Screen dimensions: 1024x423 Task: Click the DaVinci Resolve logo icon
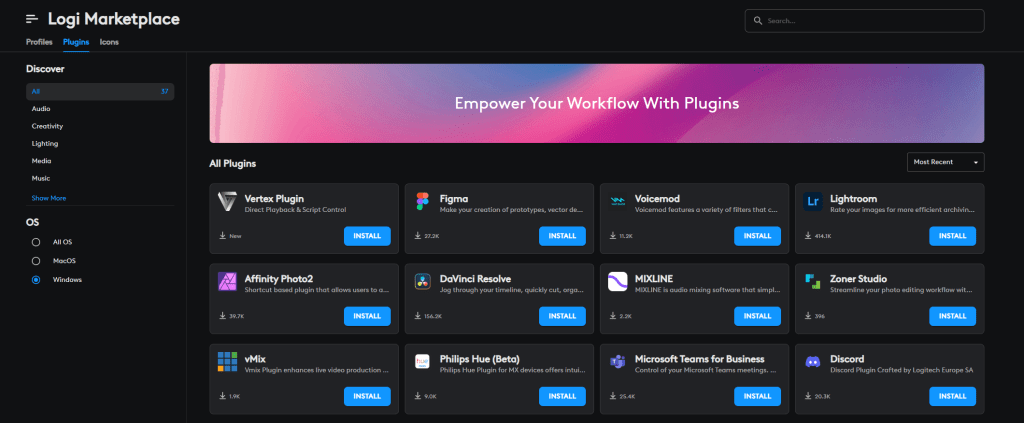coord(422,282)
